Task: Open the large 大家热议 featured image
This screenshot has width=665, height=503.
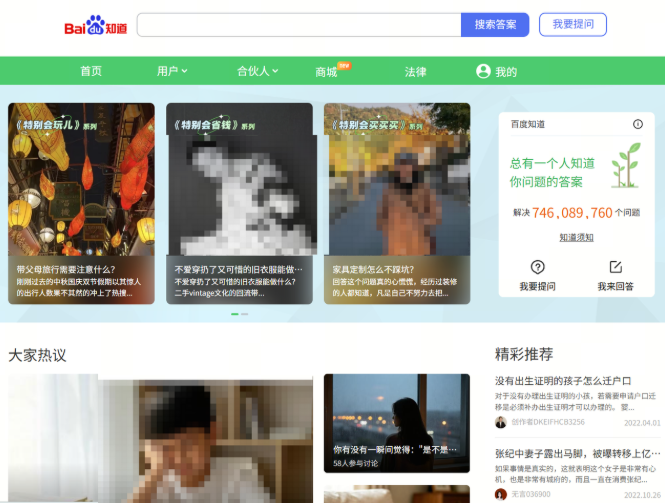Action: click(x=160, y=439)
